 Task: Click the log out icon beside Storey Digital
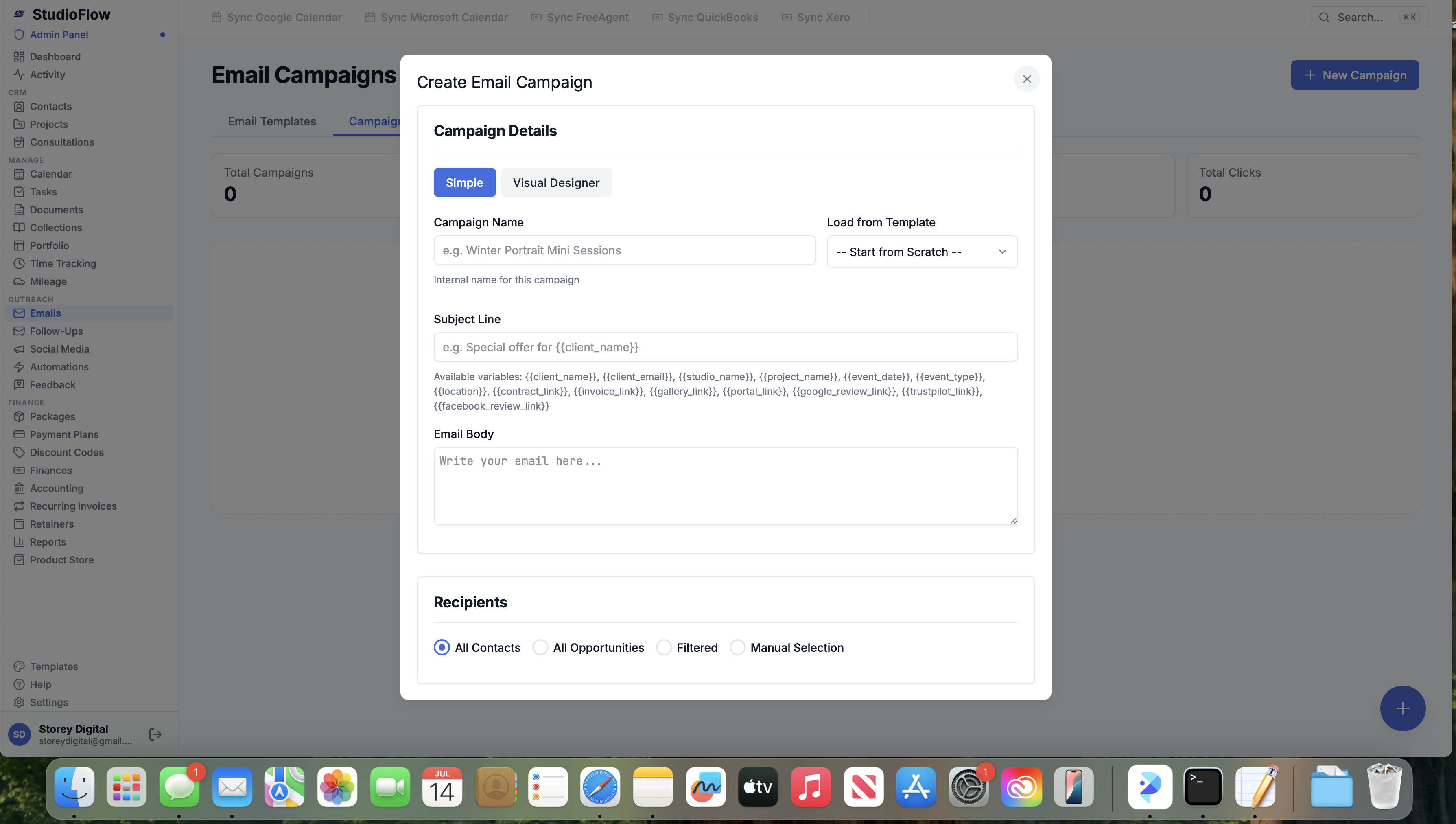click(x=155, y=734)
